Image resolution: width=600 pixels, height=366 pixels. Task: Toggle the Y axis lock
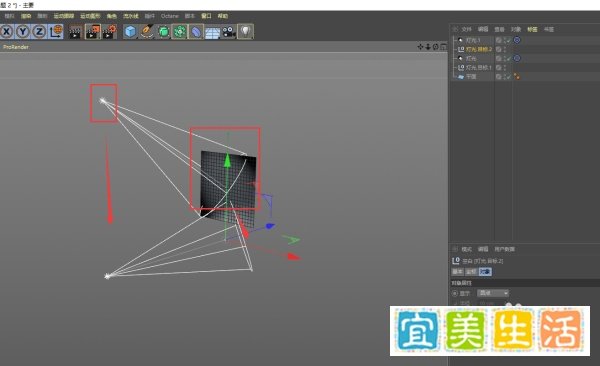tap(23, 31)
